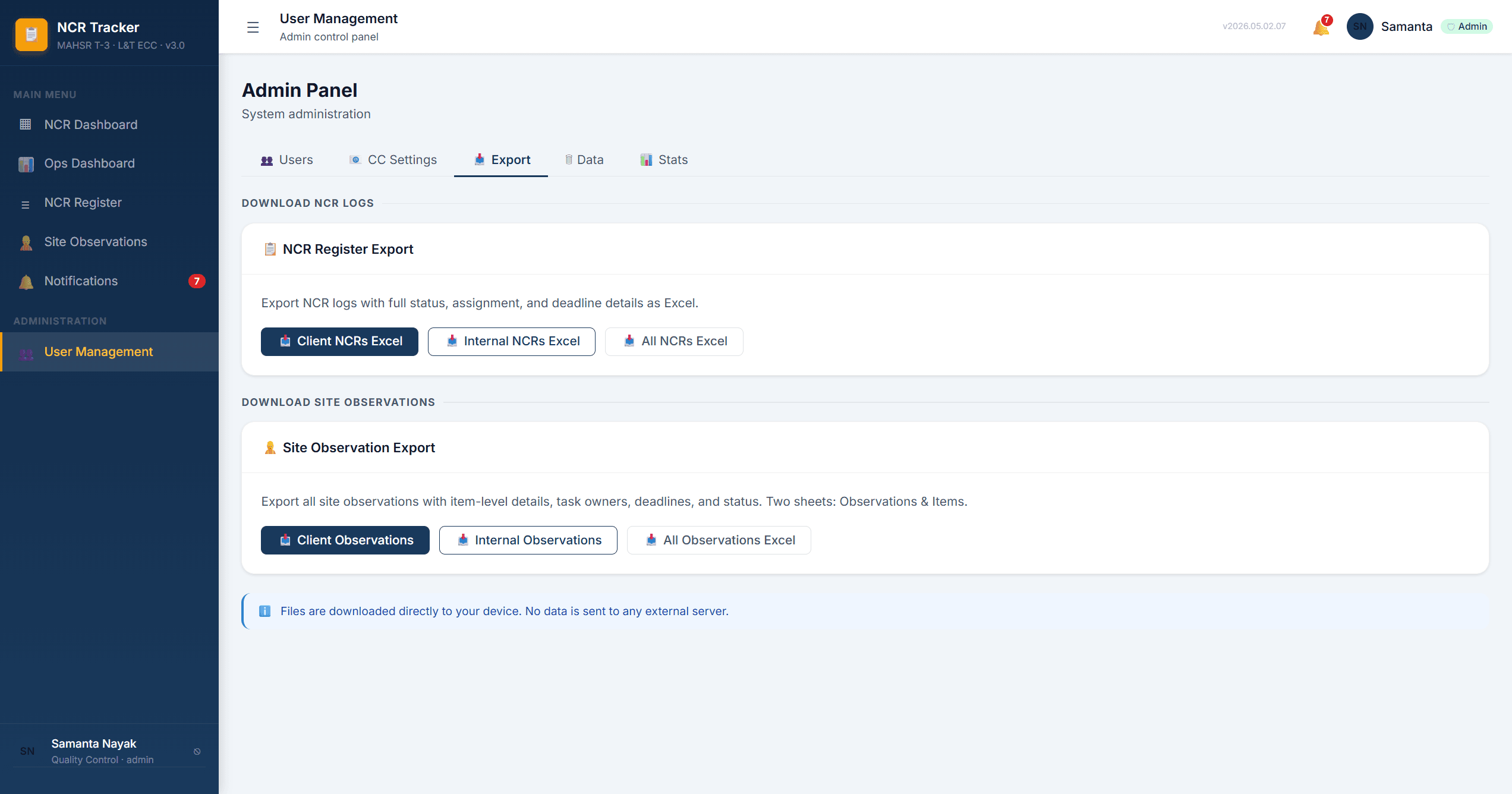
Task: Switch to the Data tab
Action: [584, 160]
